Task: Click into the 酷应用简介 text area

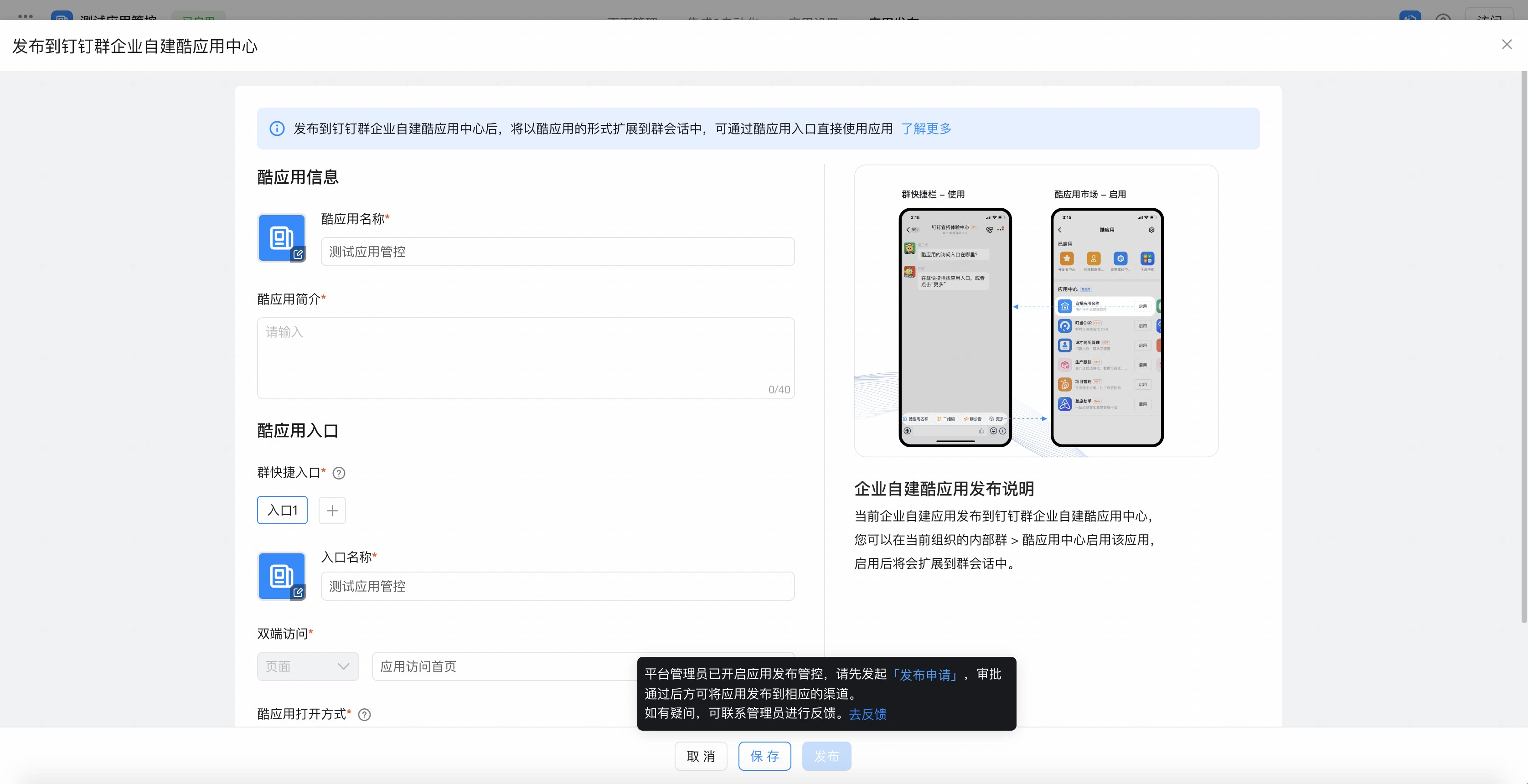Action: 526,358
